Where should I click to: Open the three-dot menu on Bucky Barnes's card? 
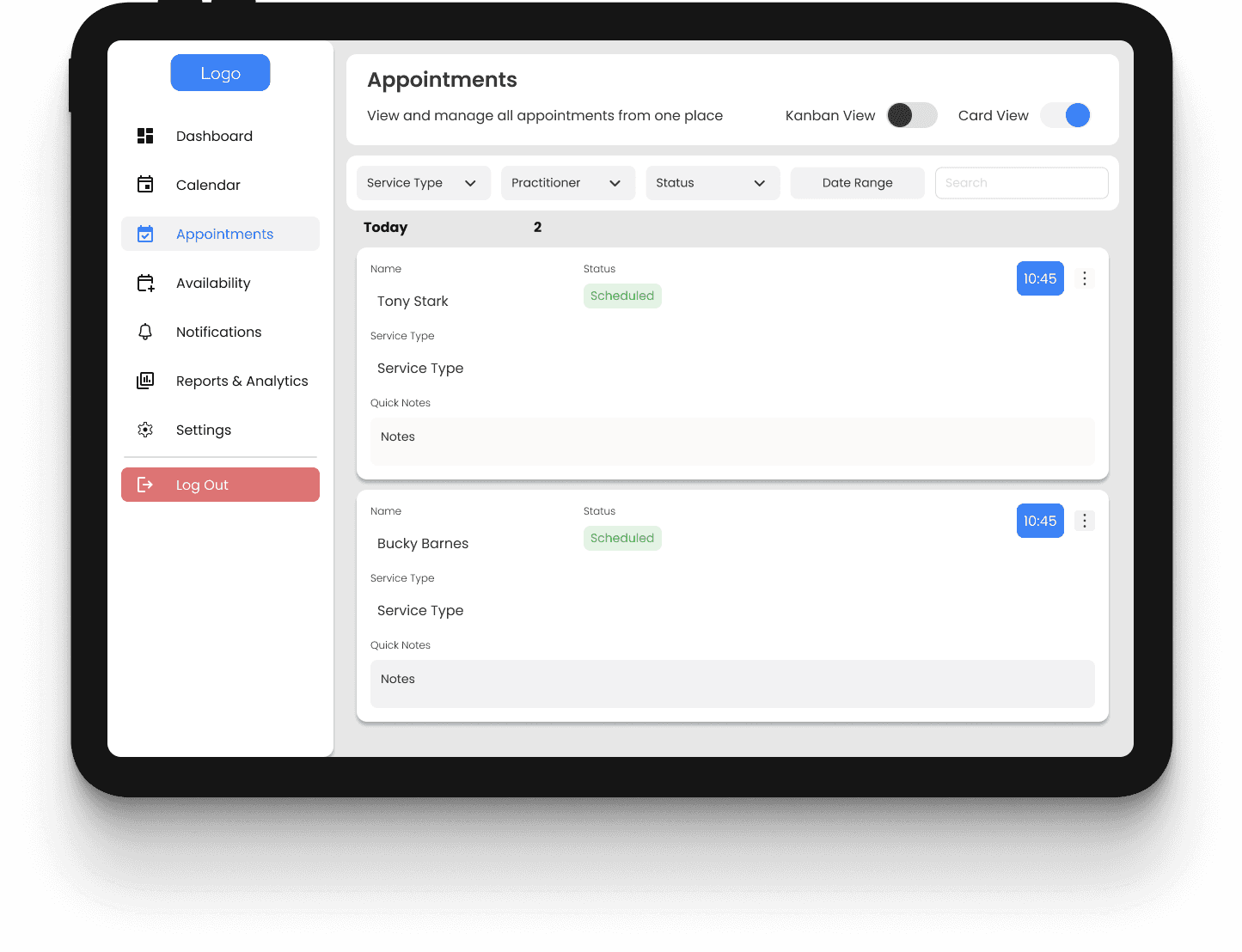1084,521
